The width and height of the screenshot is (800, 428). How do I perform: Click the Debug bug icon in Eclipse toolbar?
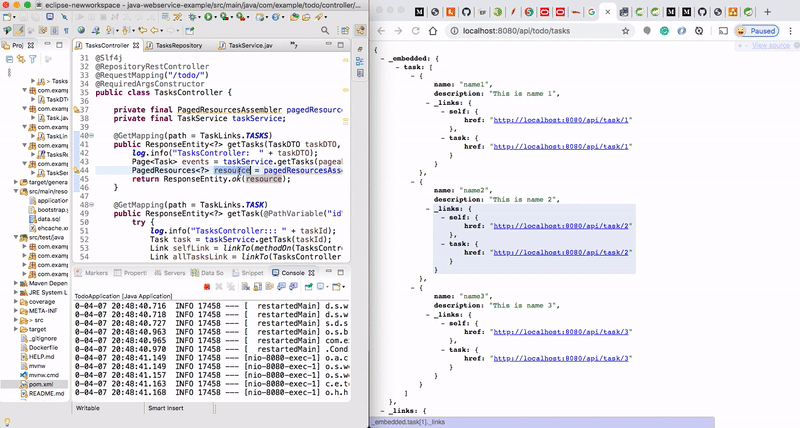point(192,17)
